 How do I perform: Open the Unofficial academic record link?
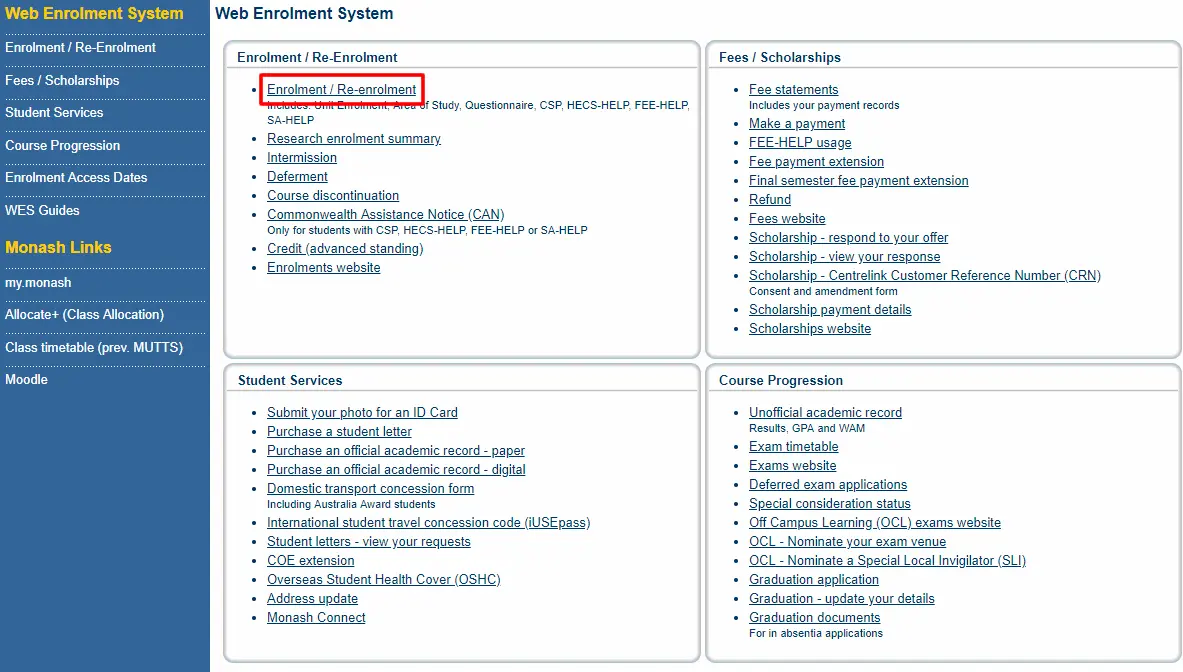[x=825, y=413]
